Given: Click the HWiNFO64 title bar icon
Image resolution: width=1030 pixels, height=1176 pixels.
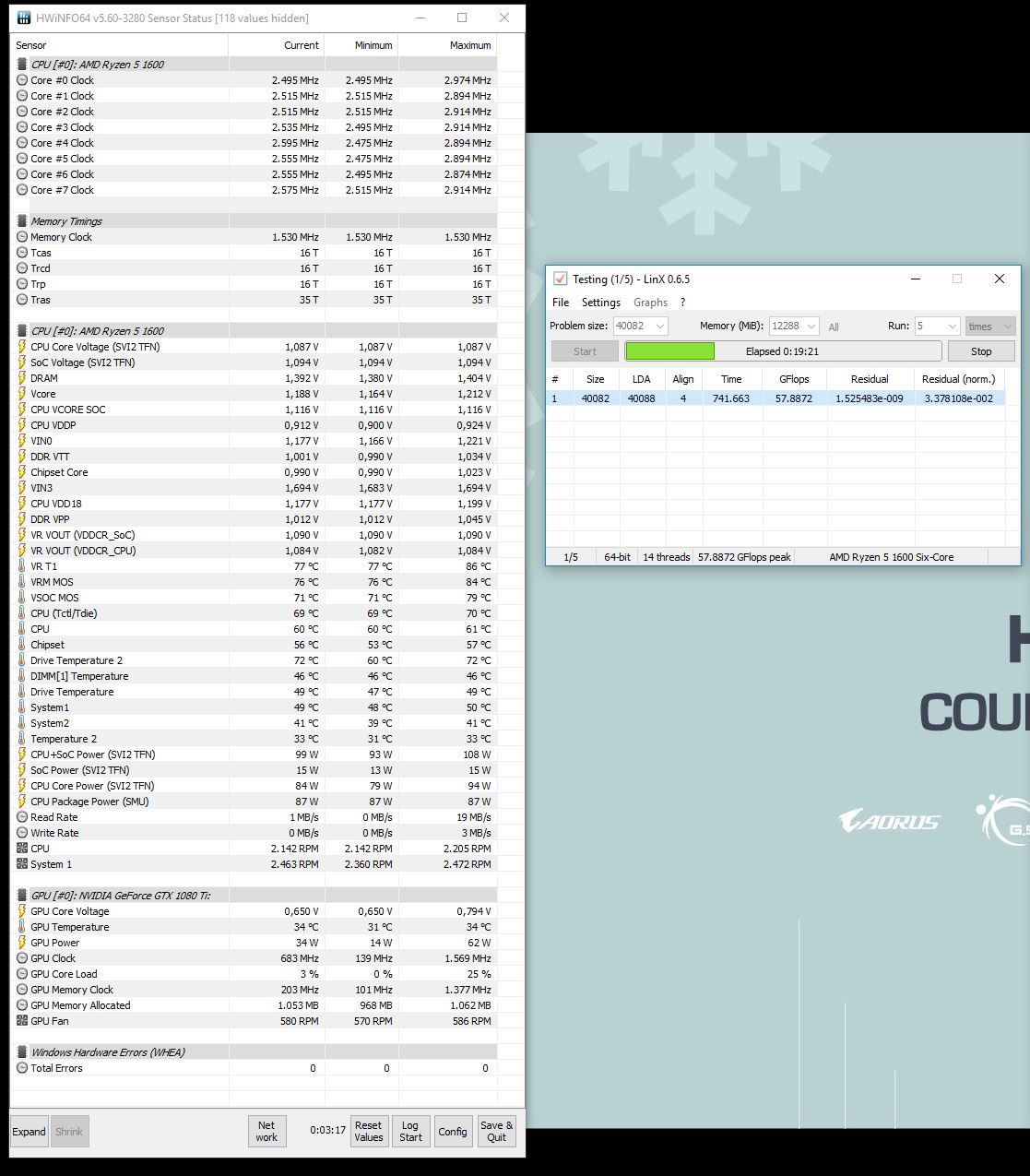Looking at the screenshot, I should pos(24,18).
